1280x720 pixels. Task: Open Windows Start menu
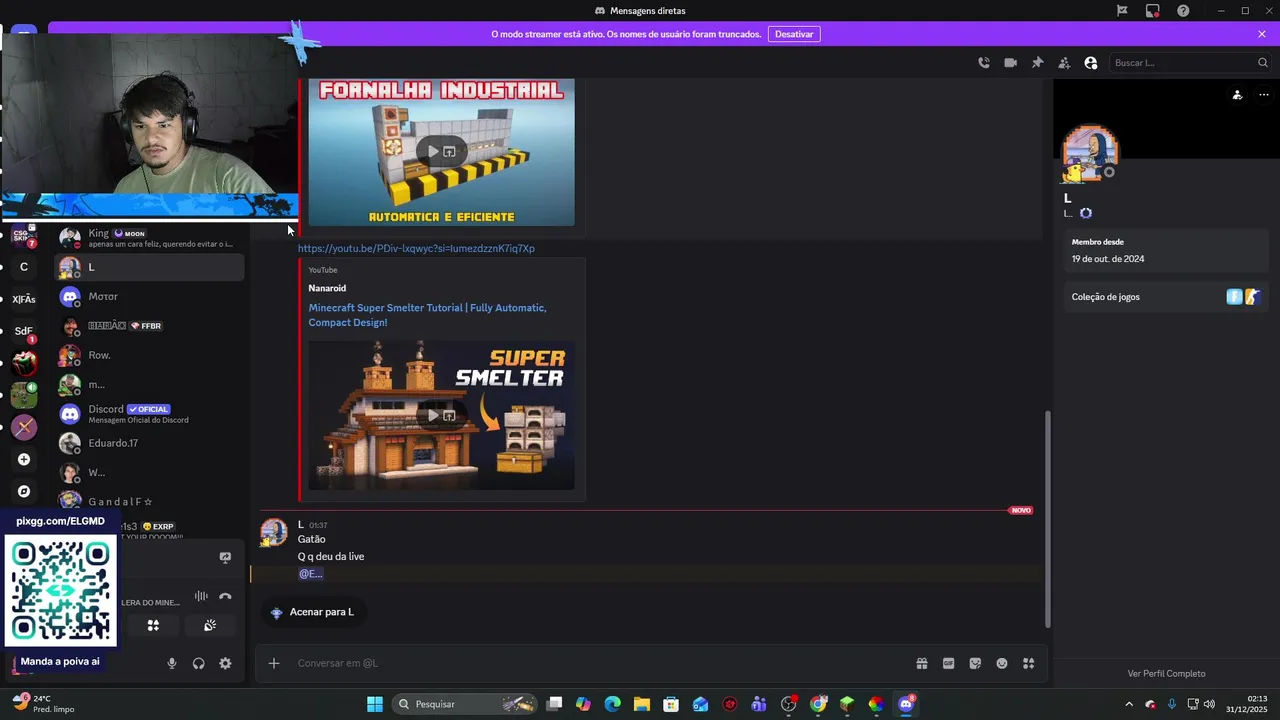point(375,704)
